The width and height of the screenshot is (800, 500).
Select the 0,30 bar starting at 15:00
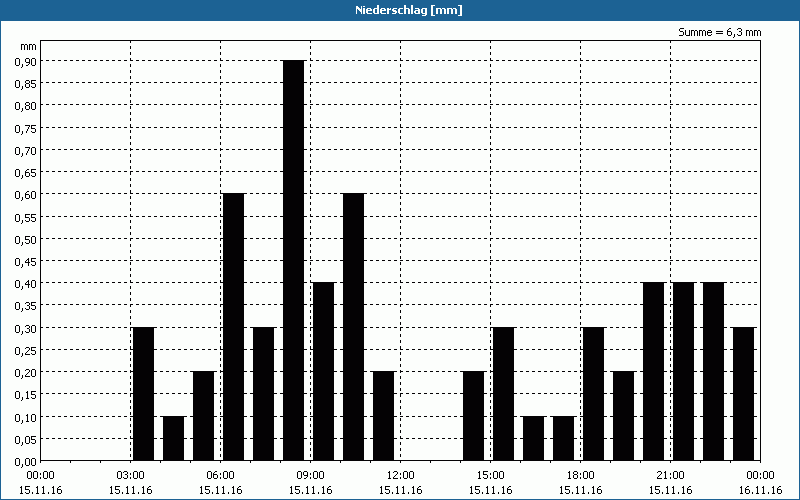click(x=504, y=394)
